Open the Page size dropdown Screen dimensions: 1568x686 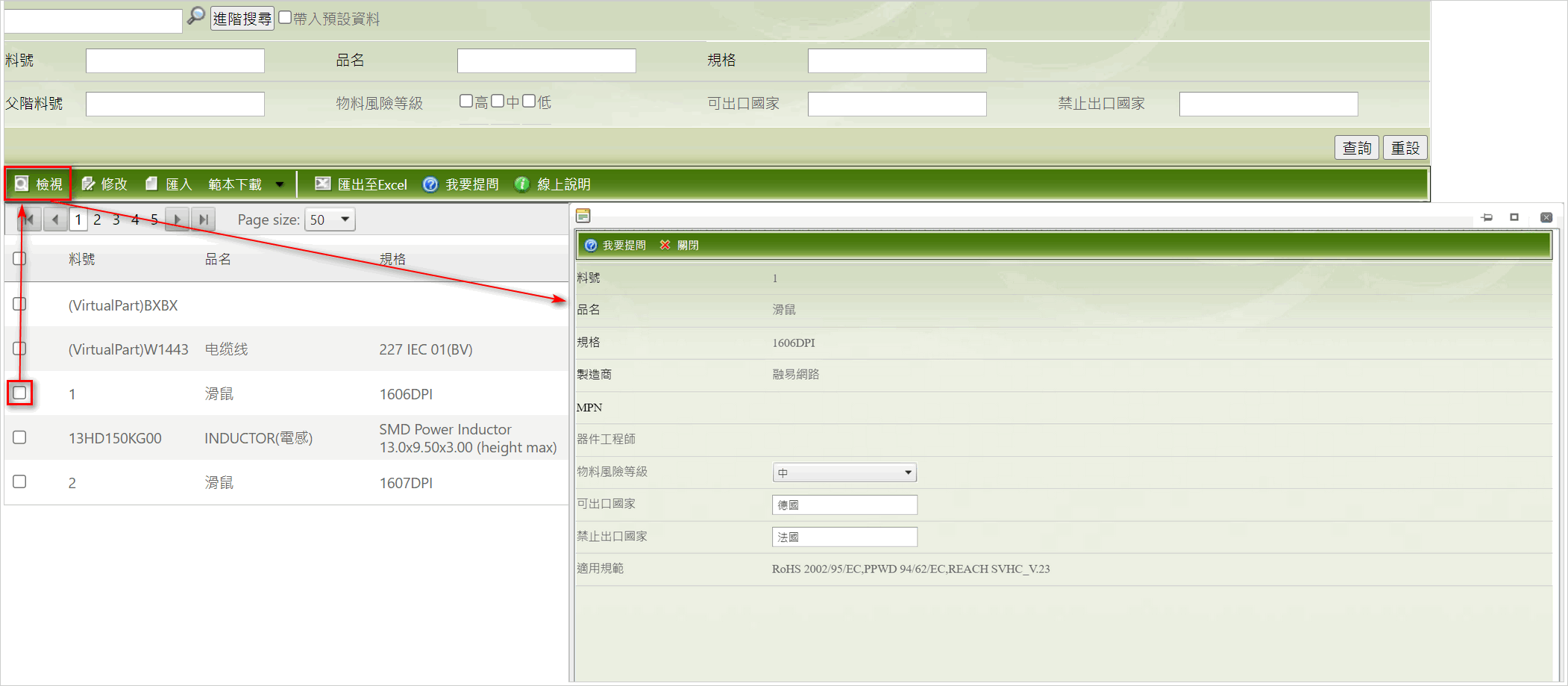[x=330, y=219]
